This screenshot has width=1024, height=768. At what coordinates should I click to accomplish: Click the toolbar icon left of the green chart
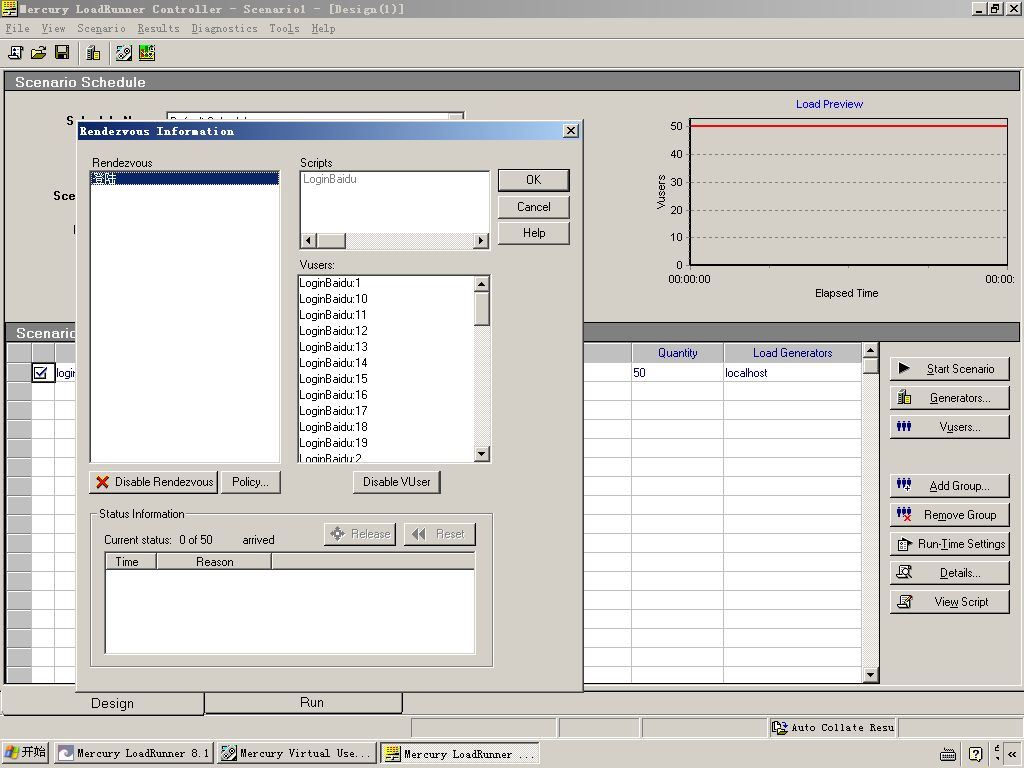[x=123, y=53]
